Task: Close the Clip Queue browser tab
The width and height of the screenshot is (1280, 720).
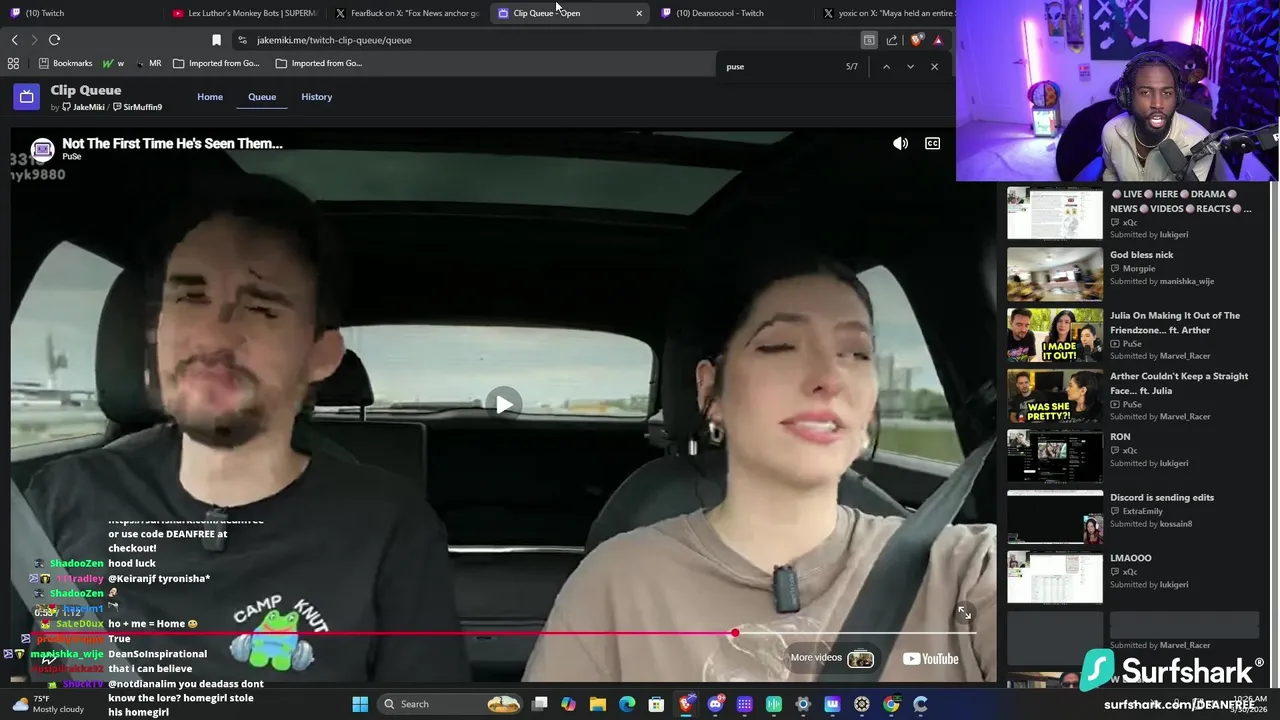Action: tap(639, 13)
